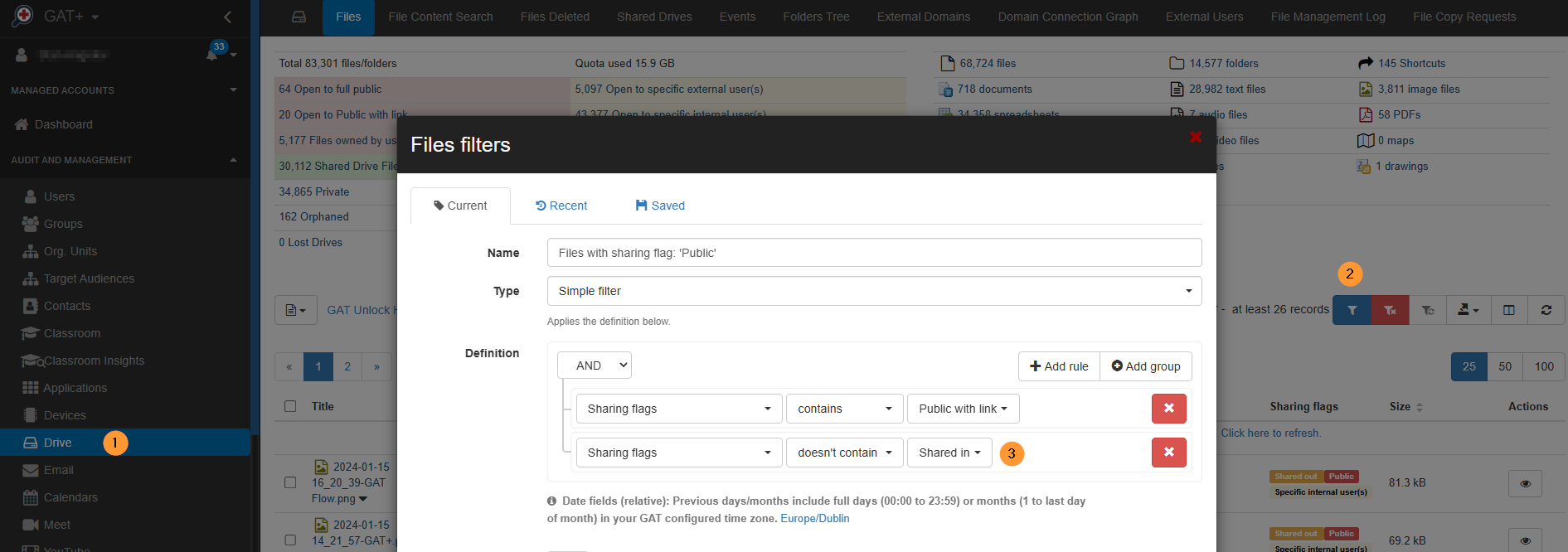This screenshot has height=552, width=1568.
Task: Click the apply filter funnel icon
Action: click(1352, 310)
